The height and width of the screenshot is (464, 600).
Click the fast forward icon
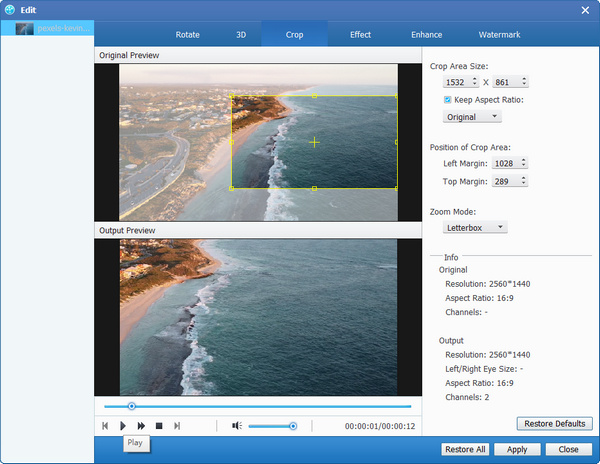pos(141,426)
